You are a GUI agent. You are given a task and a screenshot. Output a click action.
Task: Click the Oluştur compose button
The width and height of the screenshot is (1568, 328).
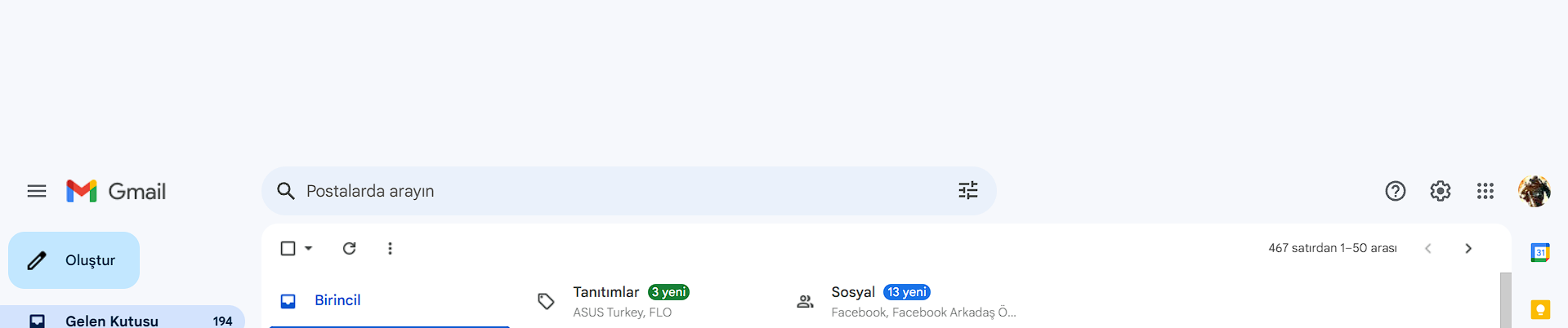coord(74,260)
